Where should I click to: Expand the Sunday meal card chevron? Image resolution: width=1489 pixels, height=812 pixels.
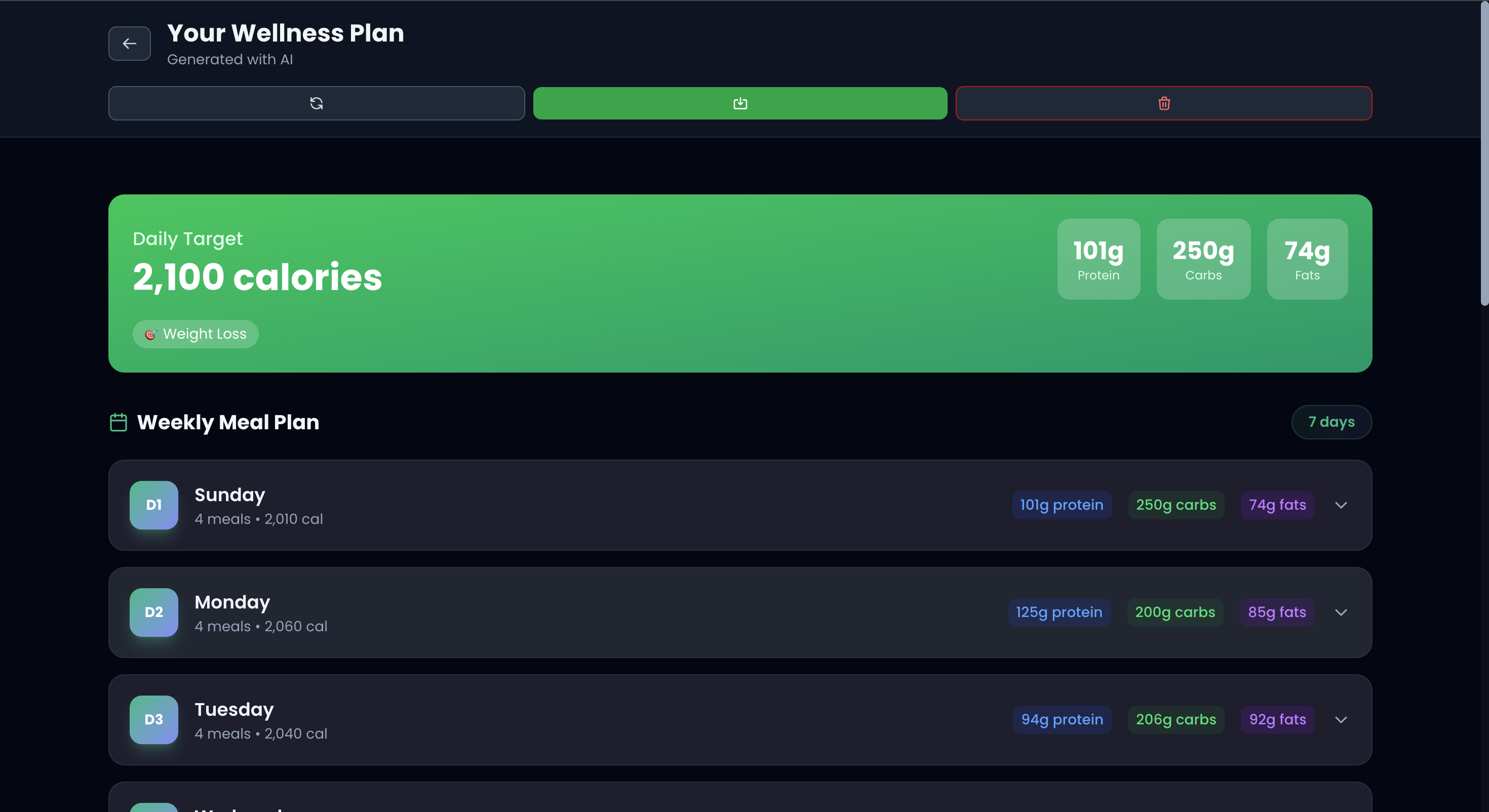pyautogui.click(x=1341, y=505)
